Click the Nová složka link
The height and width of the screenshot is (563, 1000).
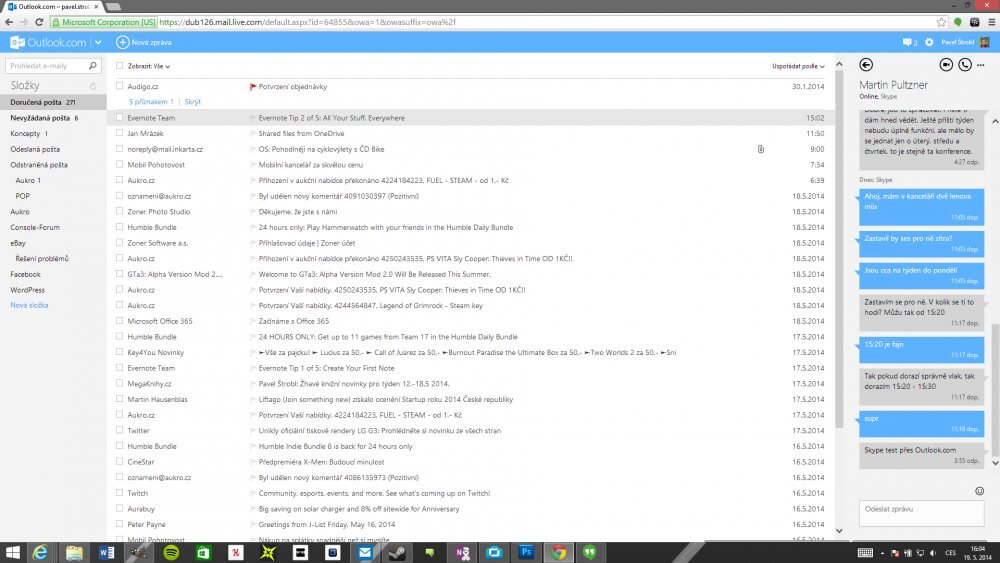point(29,305)
